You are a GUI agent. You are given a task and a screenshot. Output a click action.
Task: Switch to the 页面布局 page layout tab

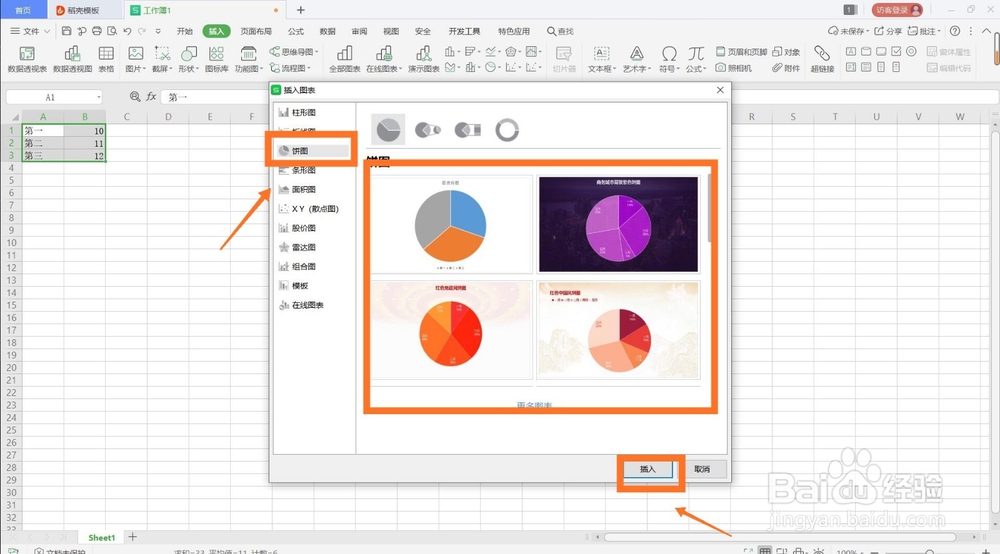click(x=256, y=31)
